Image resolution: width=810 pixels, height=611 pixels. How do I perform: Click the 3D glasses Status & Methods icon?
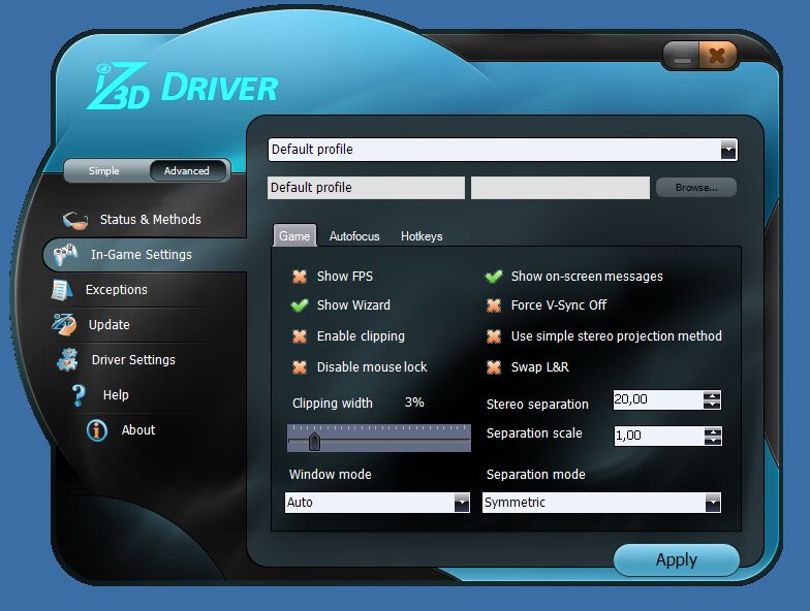pos(75,220)
